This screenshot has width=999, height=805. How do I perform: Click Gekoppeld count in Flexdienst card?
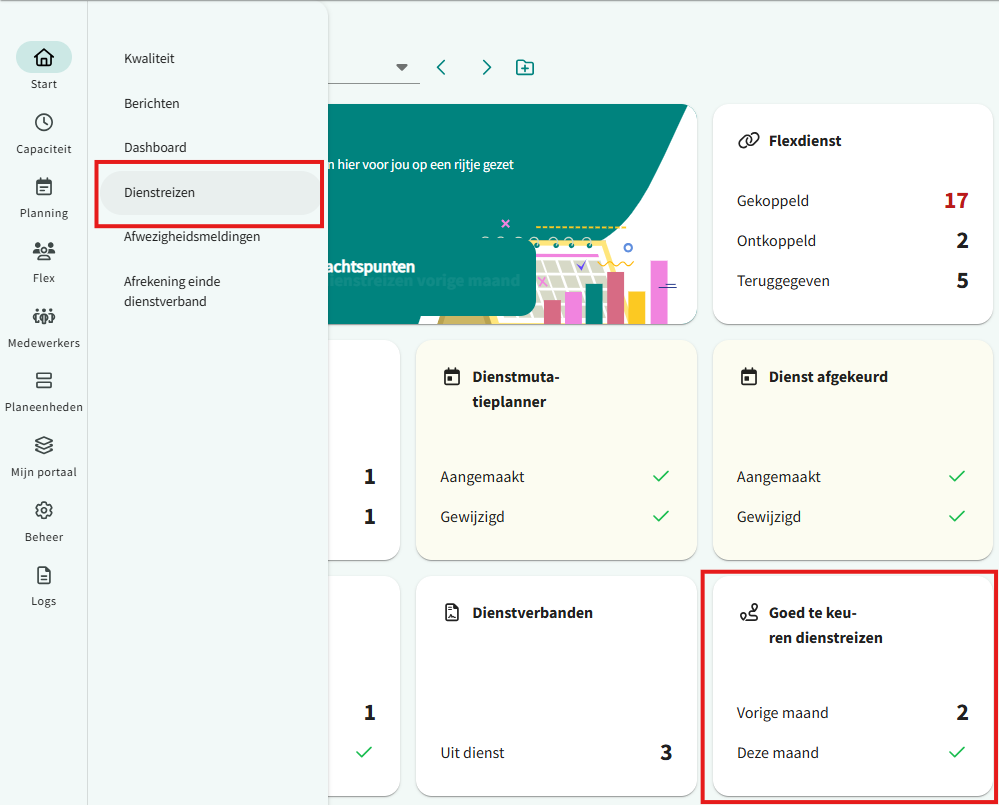coord(955,201)
